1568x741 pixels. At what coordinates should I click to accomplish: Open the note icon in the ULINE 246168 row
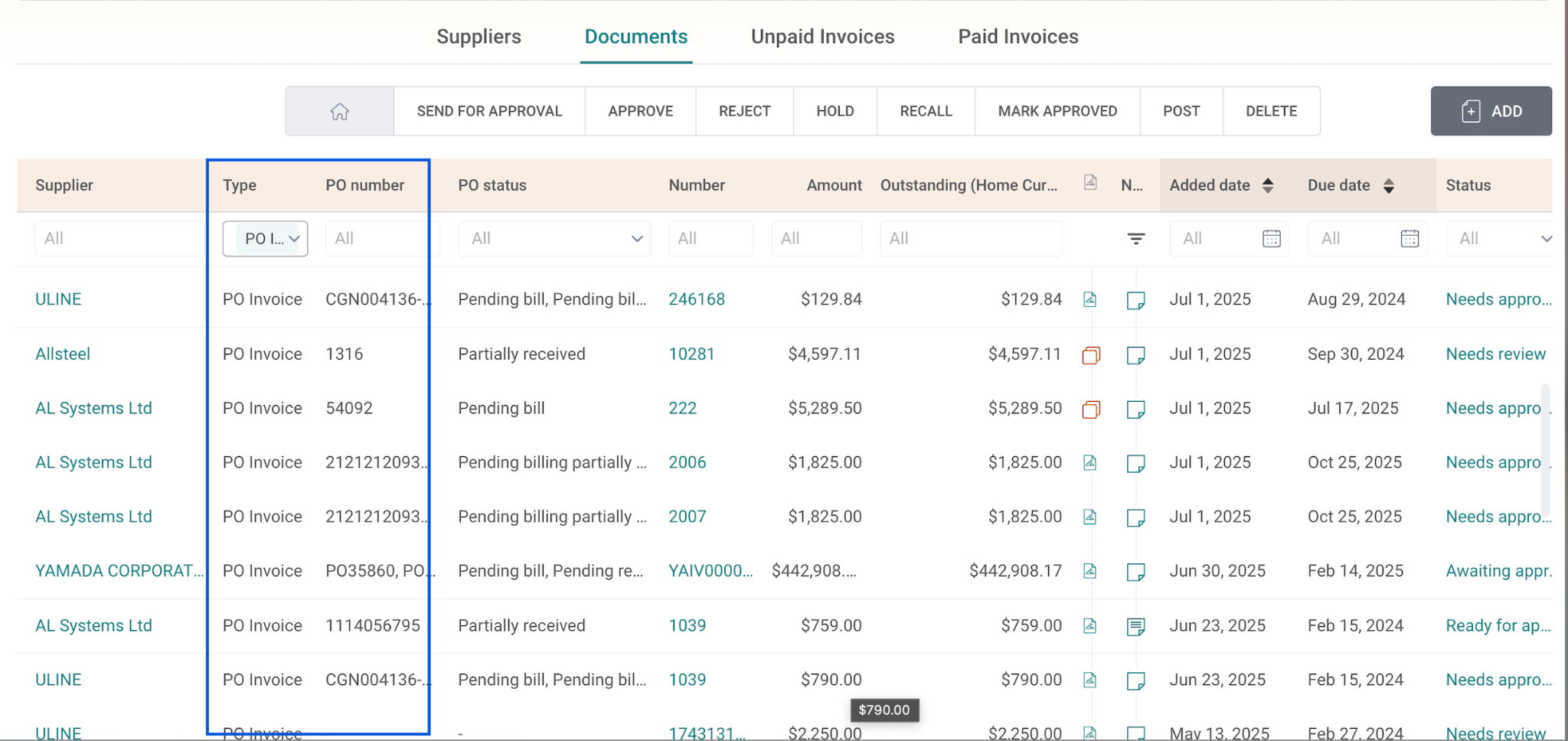[1136, 300]
